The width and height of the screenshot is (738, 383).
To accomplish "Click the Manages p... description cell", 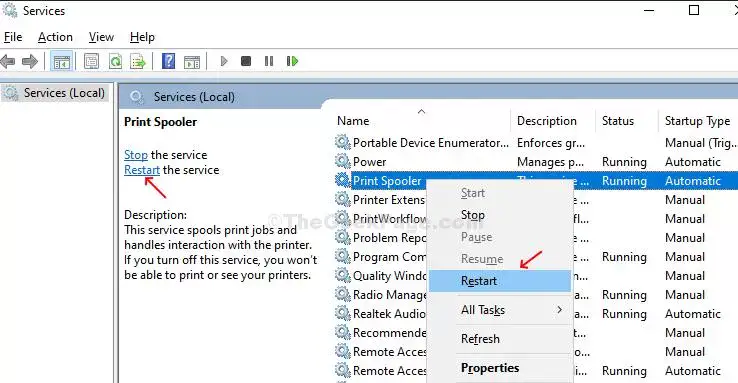I will 550,162.
